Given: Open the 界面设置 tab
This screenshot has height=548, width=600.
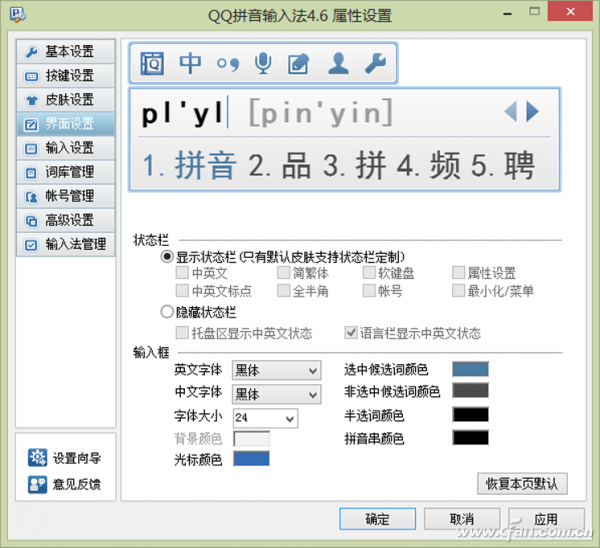Looking at the screenshot, I should 65,124.
